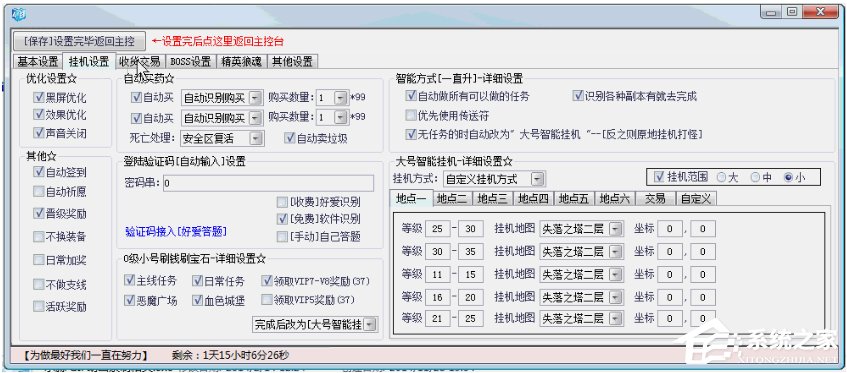Screen dimensions: 847x373
Task: Enable 领取VIP5奖励 checkbox
Action: 307,300
